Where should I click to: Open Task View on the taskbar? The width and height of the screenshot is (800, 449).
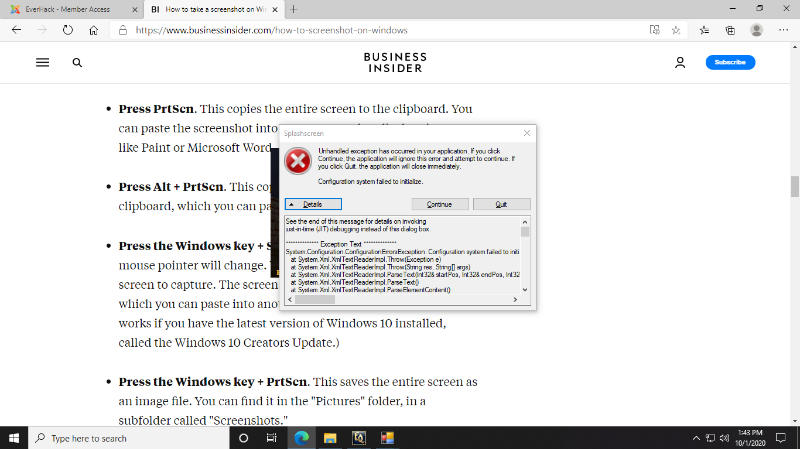coord(271,438)
